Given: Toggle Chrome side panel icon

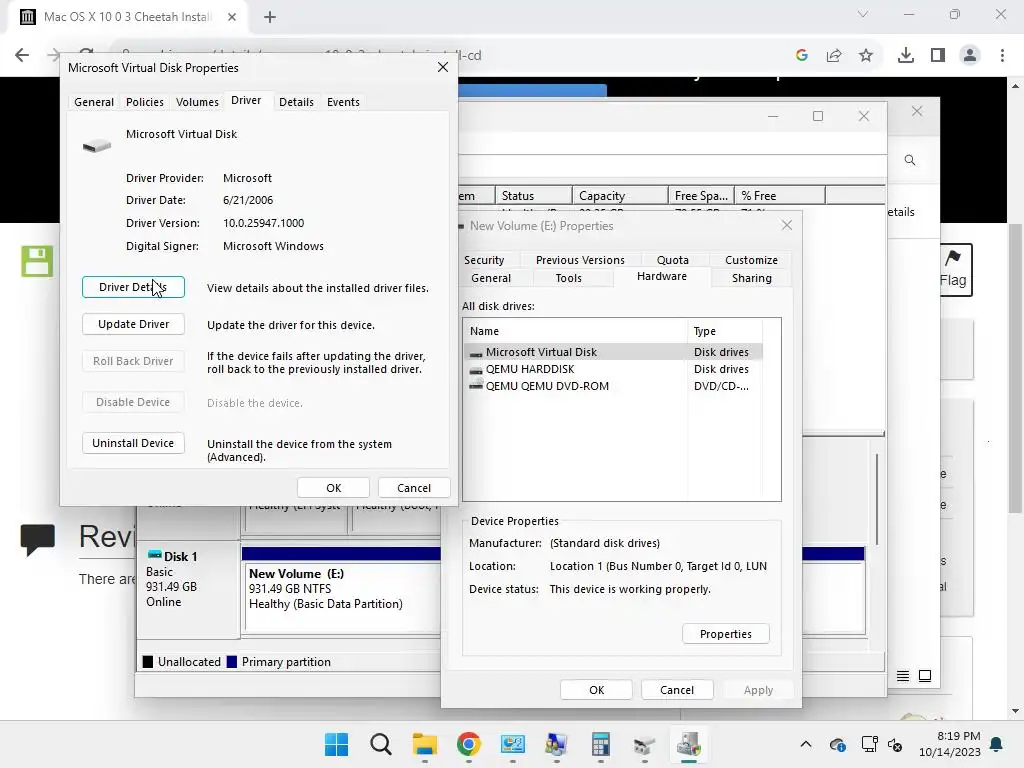Looking at the screenshot, I should point(938,56).
